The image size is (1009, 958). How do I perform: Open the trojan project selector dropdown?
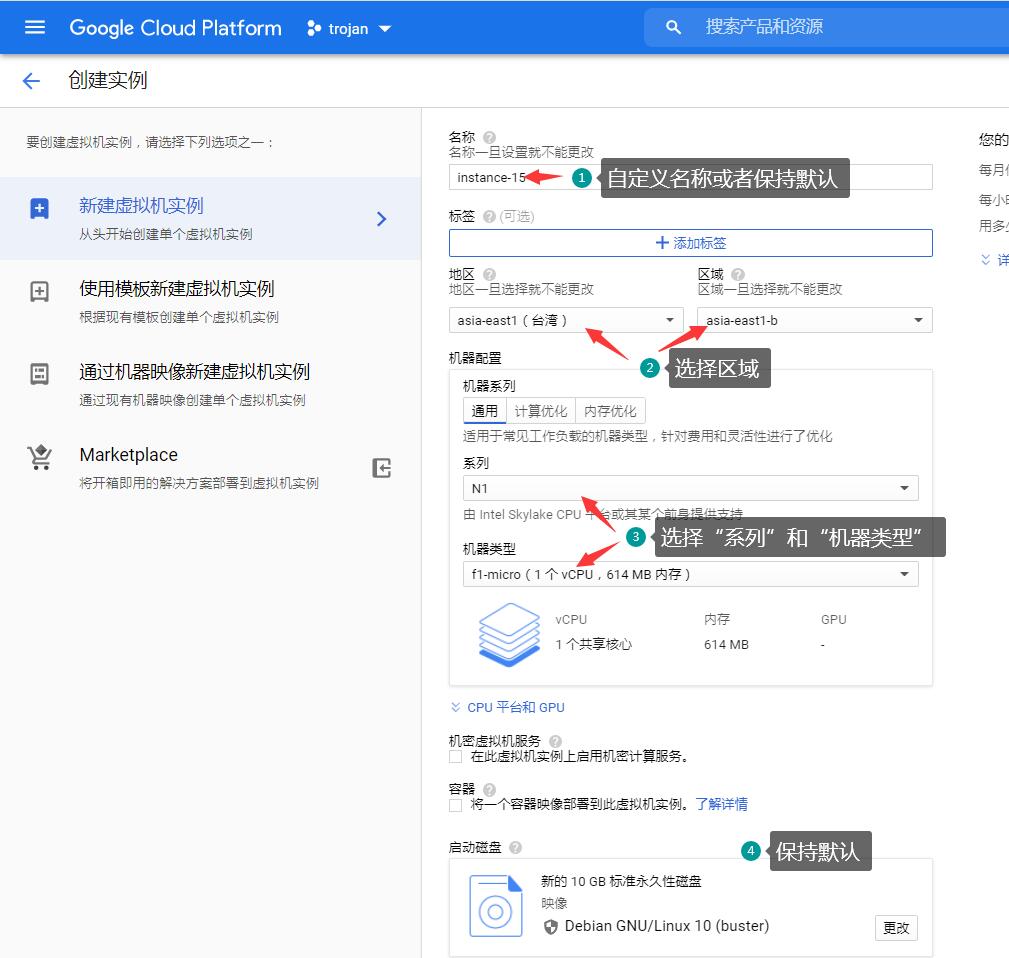[349, 28]
